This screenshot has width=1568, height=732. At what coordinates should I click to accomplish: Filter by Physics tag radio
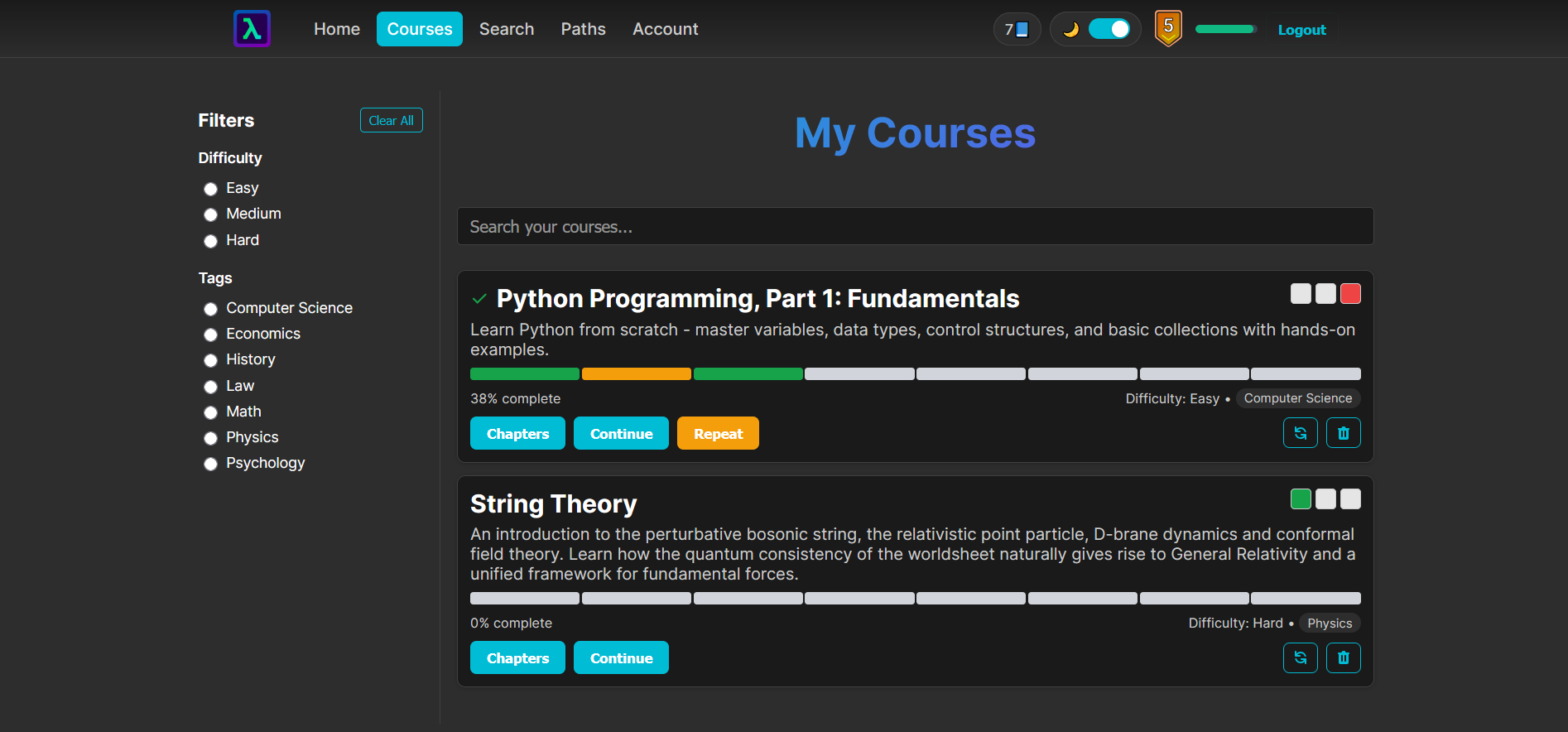(x=210, y=438)
